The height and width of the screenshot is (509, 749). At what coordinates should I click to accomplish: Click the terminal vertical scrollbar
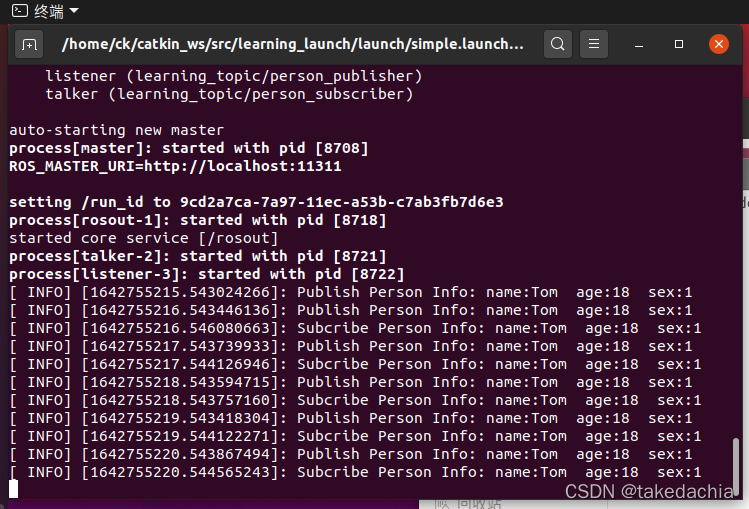click(736, 467)
